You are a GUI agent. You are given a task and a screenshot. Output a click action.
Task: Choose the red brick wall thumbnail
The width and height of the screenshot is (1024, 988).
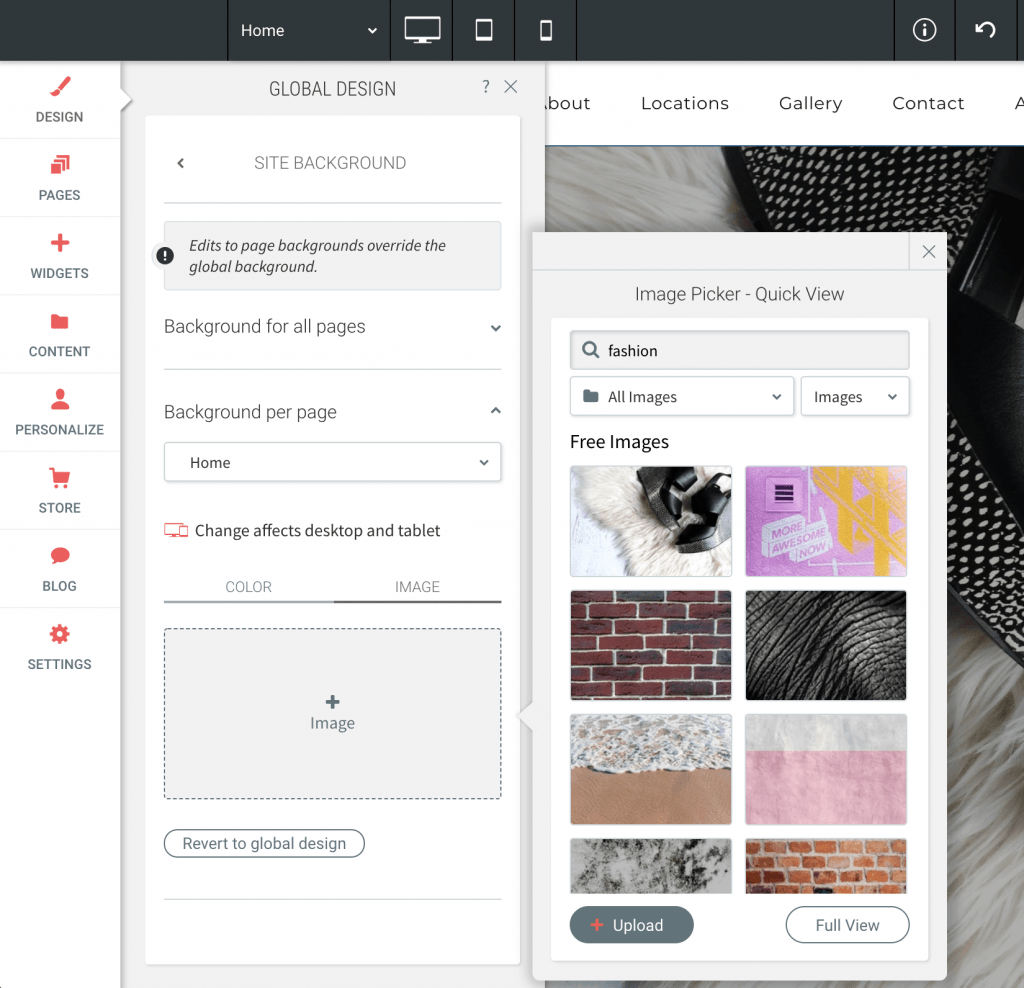click(x=651, y=645)
